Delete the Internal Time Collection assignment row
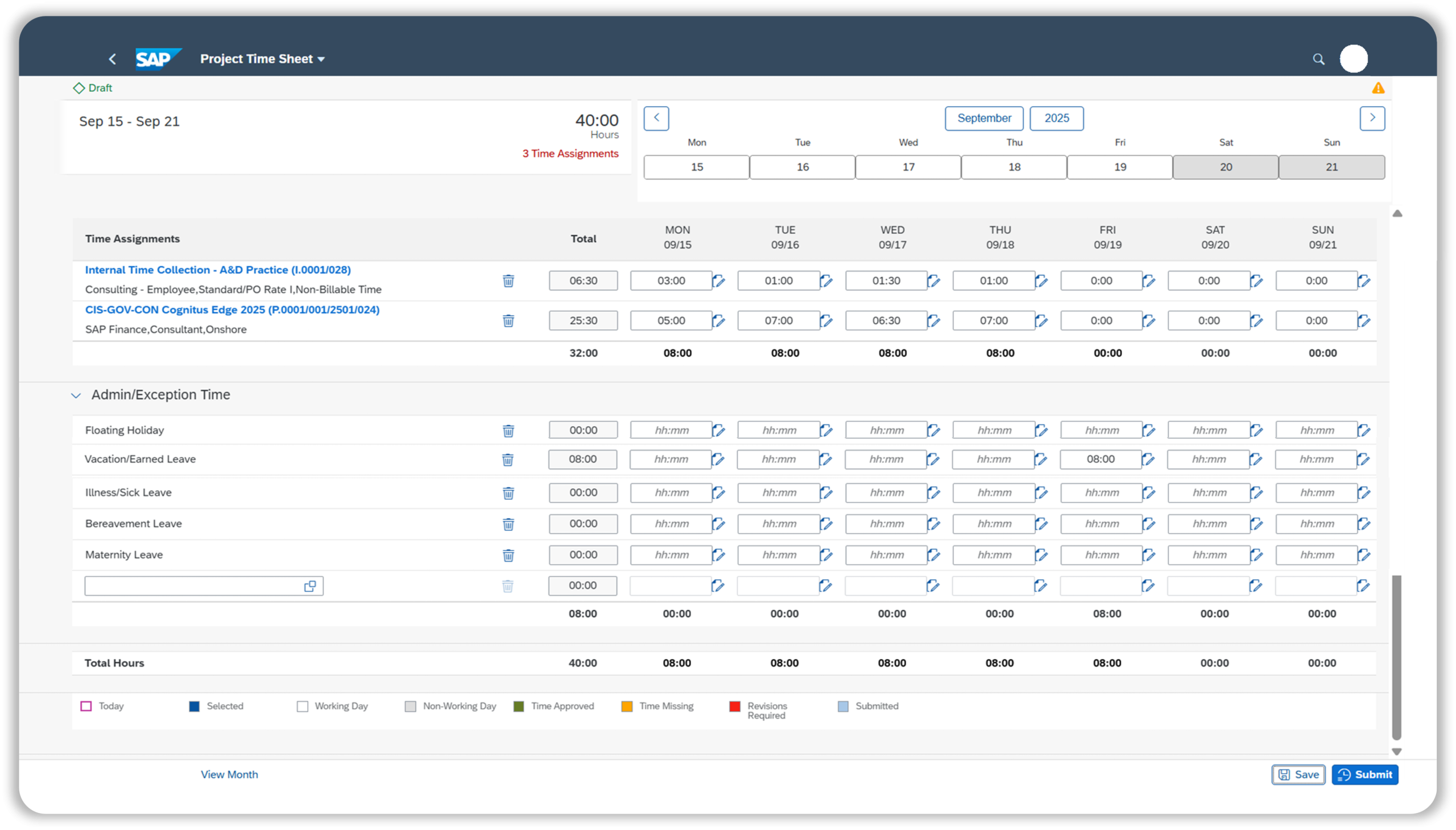 [508, 280]
